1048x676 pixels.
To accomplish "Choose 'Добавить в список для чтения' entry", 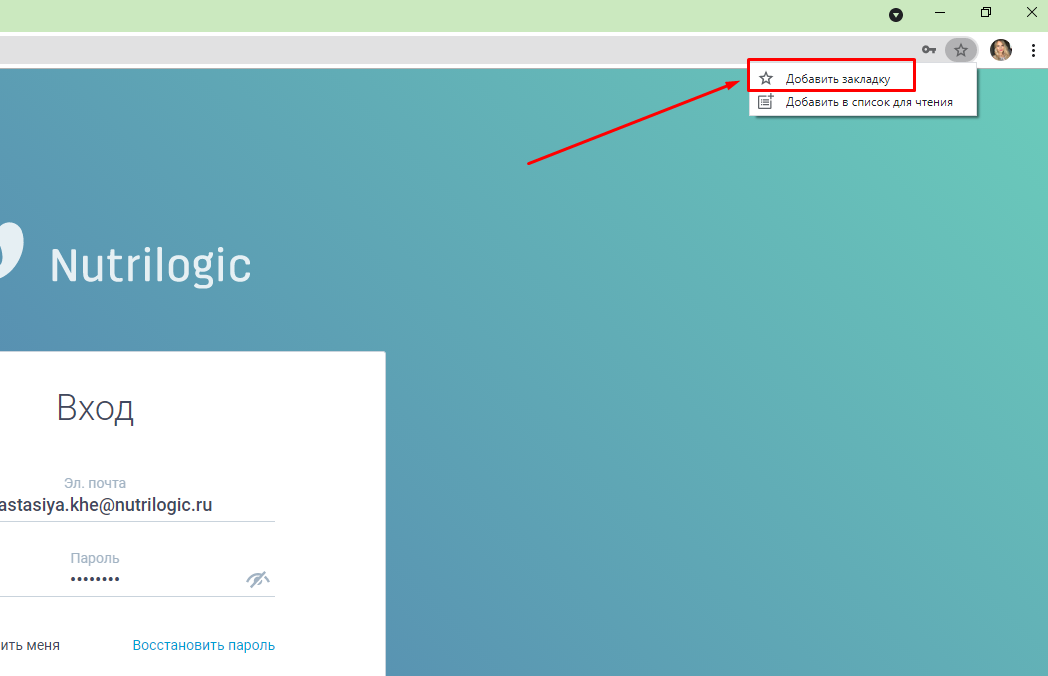I will coord(863,102).
